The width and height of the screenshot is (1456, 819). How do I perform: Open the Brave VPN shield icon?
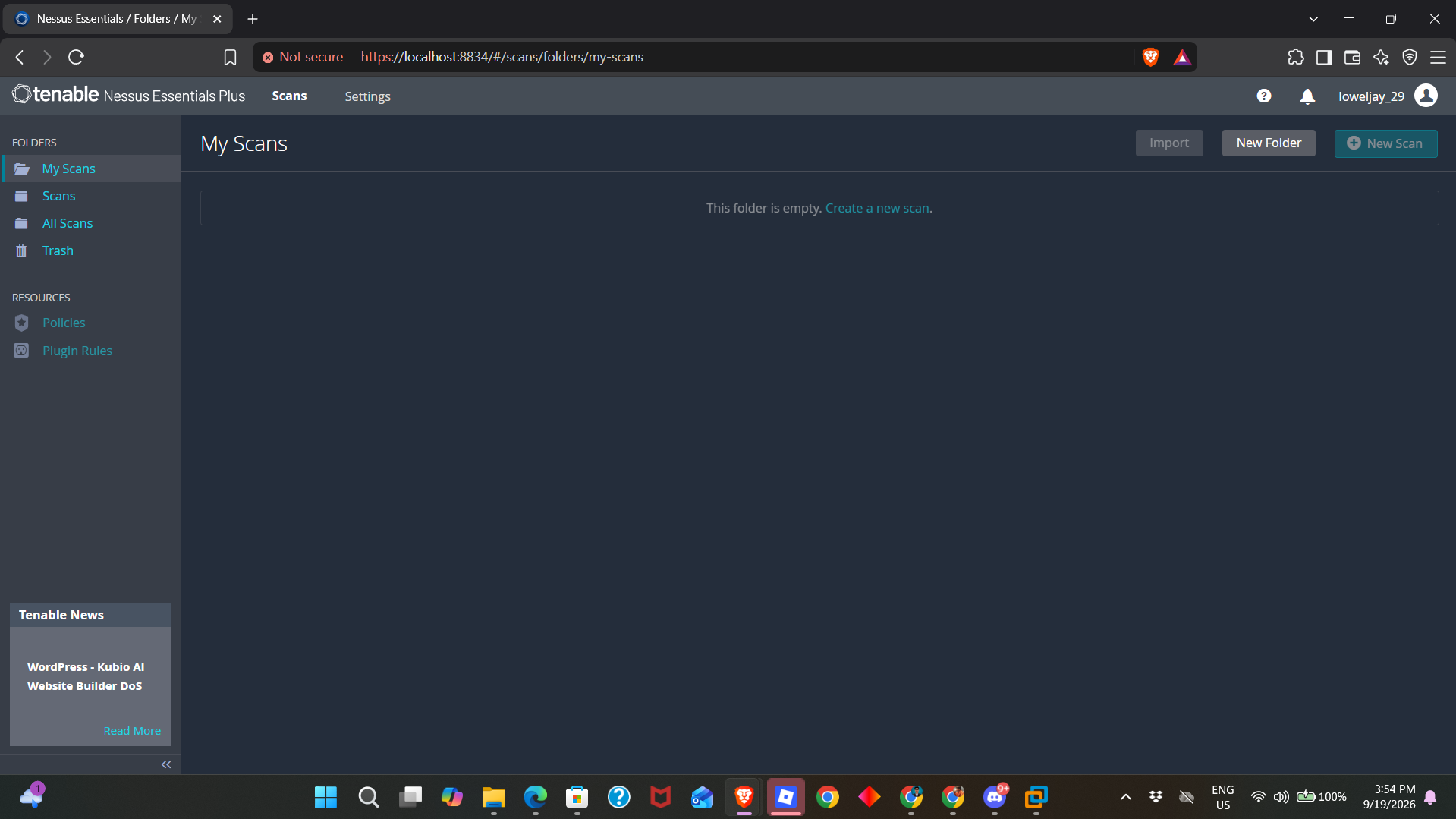[x=1410, y=57]
